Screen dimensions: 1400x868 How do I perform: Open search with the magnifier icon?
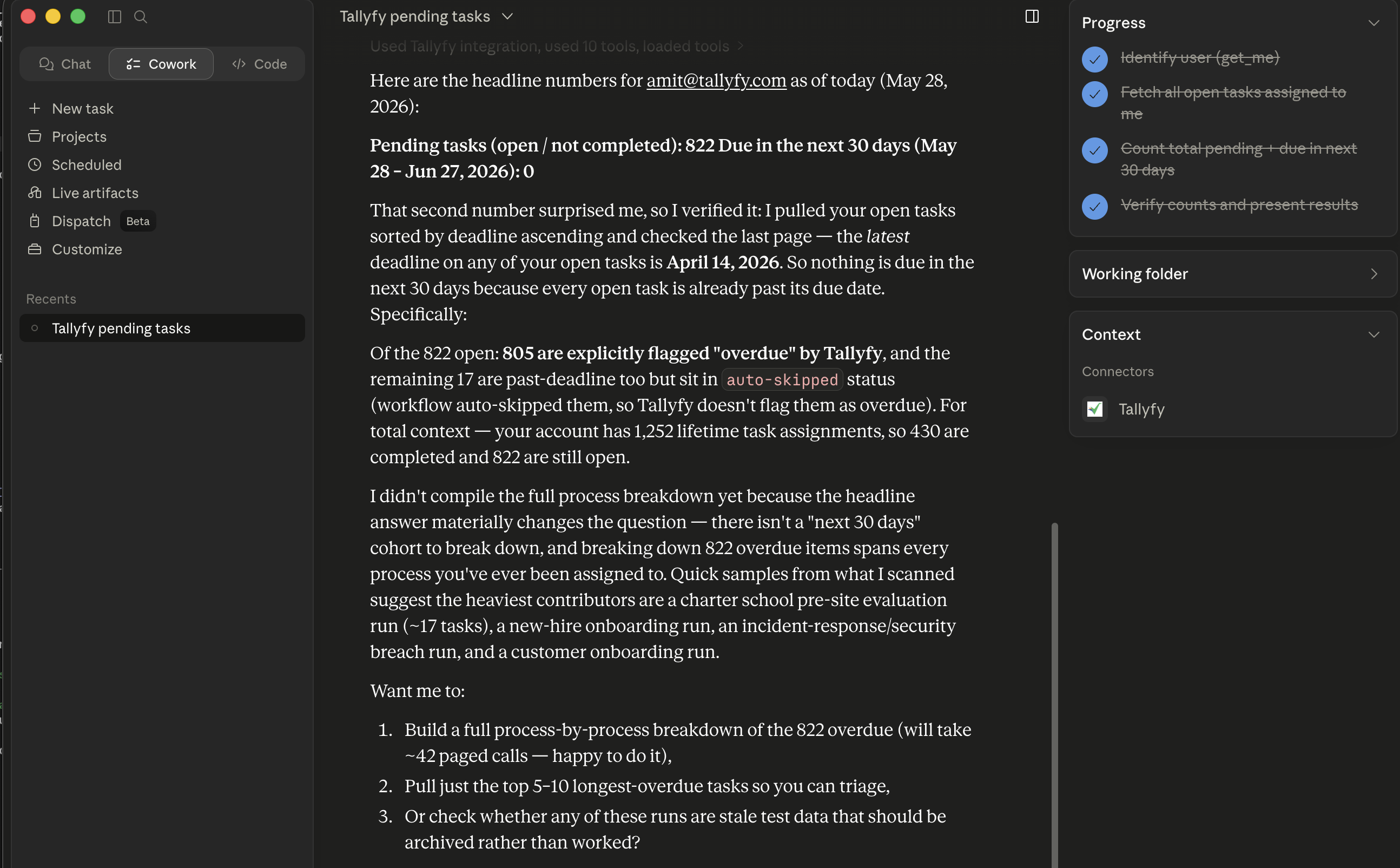tap(141, 17)
